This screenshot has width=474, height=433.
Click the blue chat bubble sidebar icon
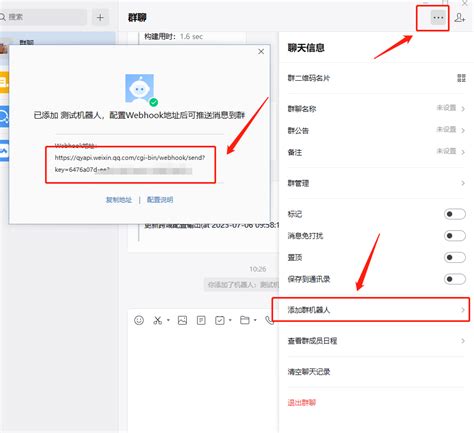(x=4, y=116)
